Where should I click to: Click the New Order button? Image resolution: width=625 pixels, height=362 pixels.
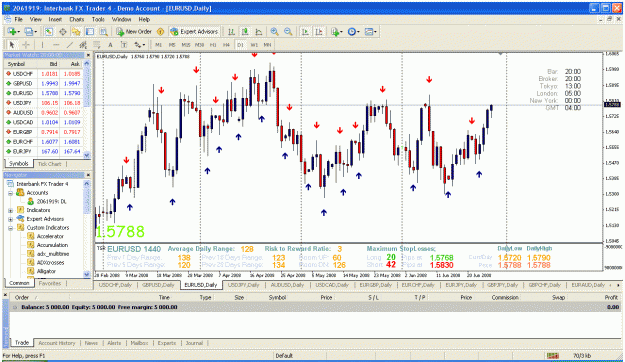(x=134, y=31)
